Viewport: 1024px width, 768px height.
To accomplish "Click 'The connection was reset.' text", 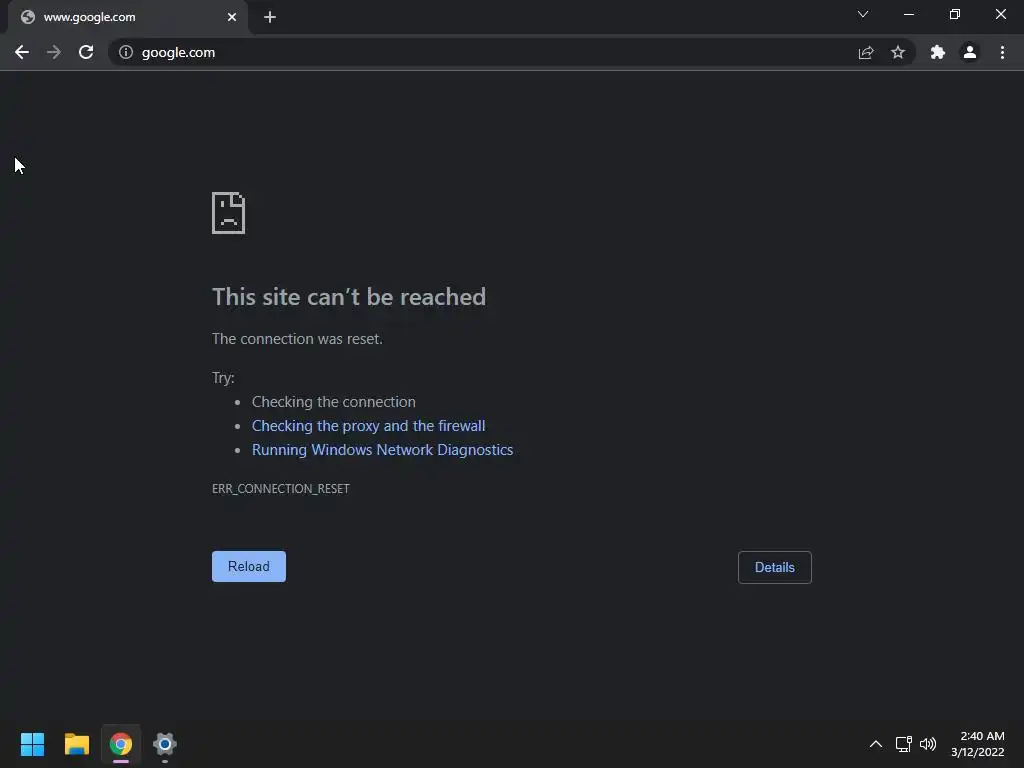I will pyautogui.click(x=297, y=339).
